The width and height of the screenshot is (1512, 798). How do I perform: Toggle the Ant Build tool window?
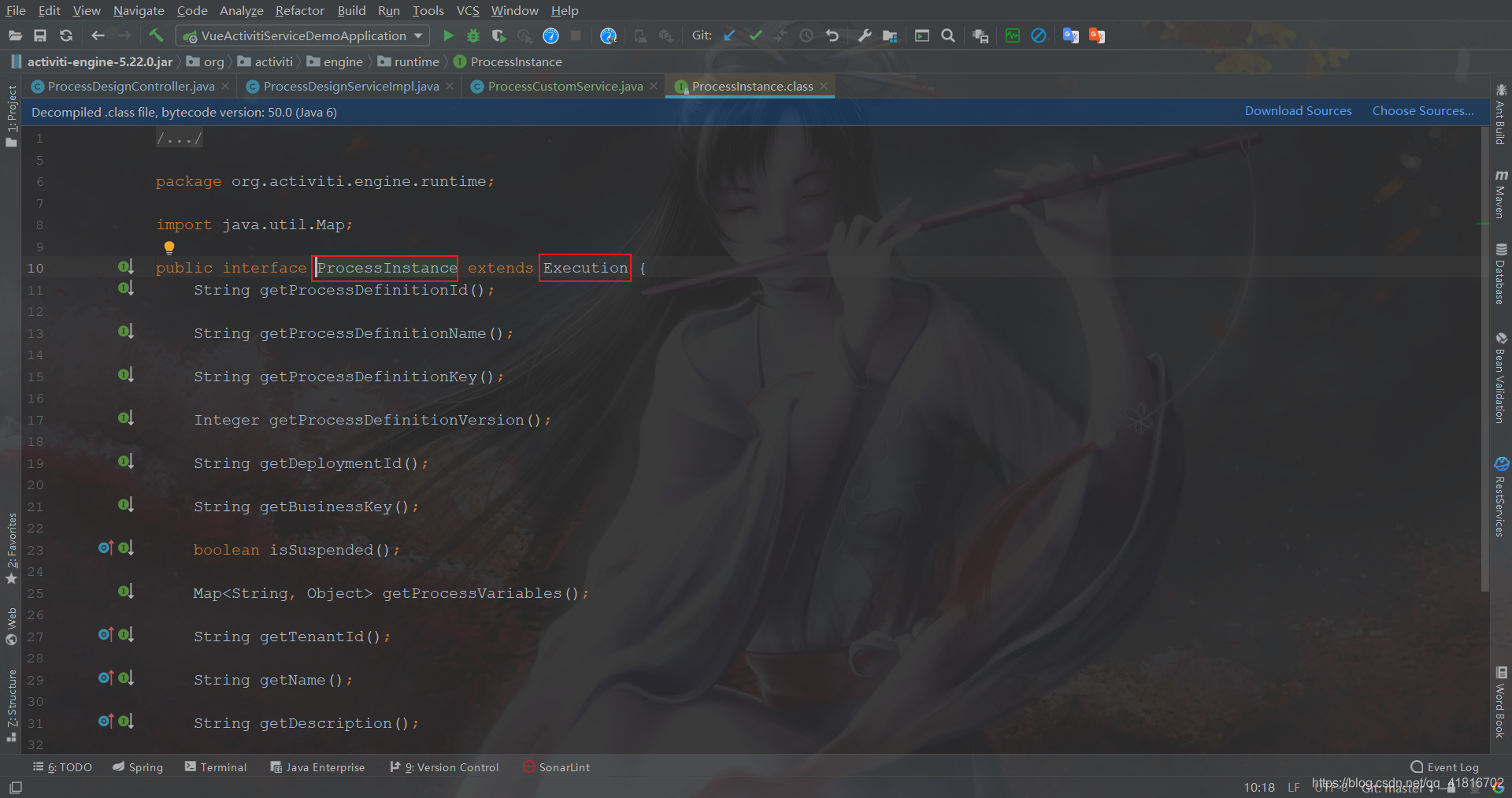pyautogui.click(x=1501, y=113)
